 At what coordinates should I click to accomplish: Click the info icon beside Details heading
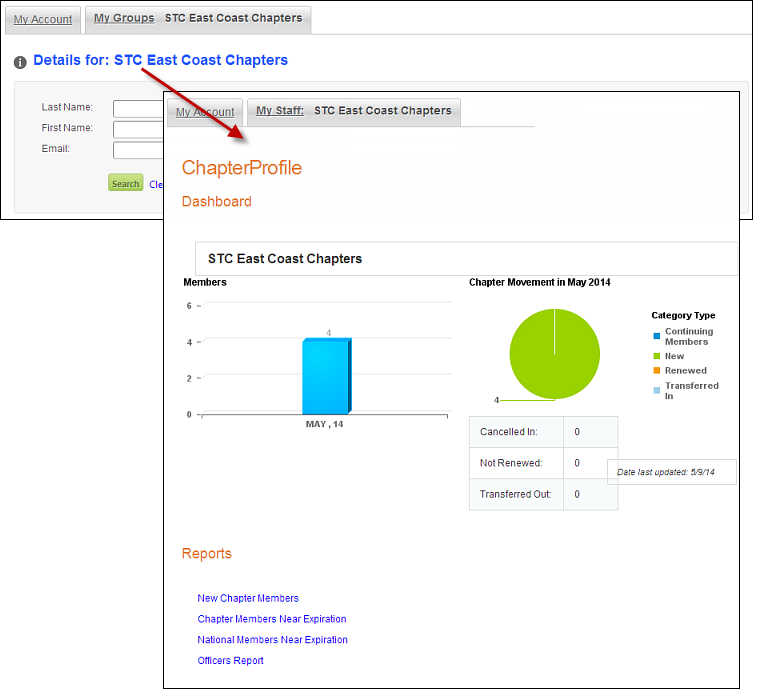(x=20, y=62)
